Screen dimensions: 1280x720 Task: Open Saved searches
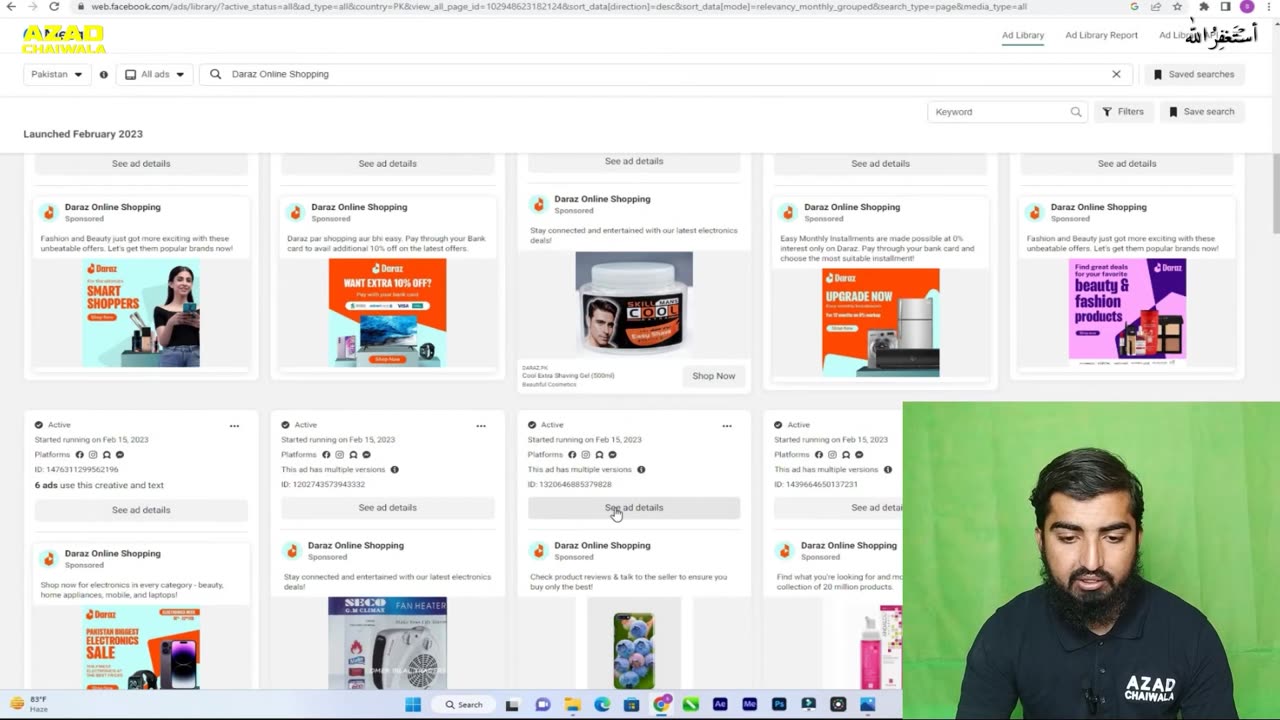[x=1194, y=74]
